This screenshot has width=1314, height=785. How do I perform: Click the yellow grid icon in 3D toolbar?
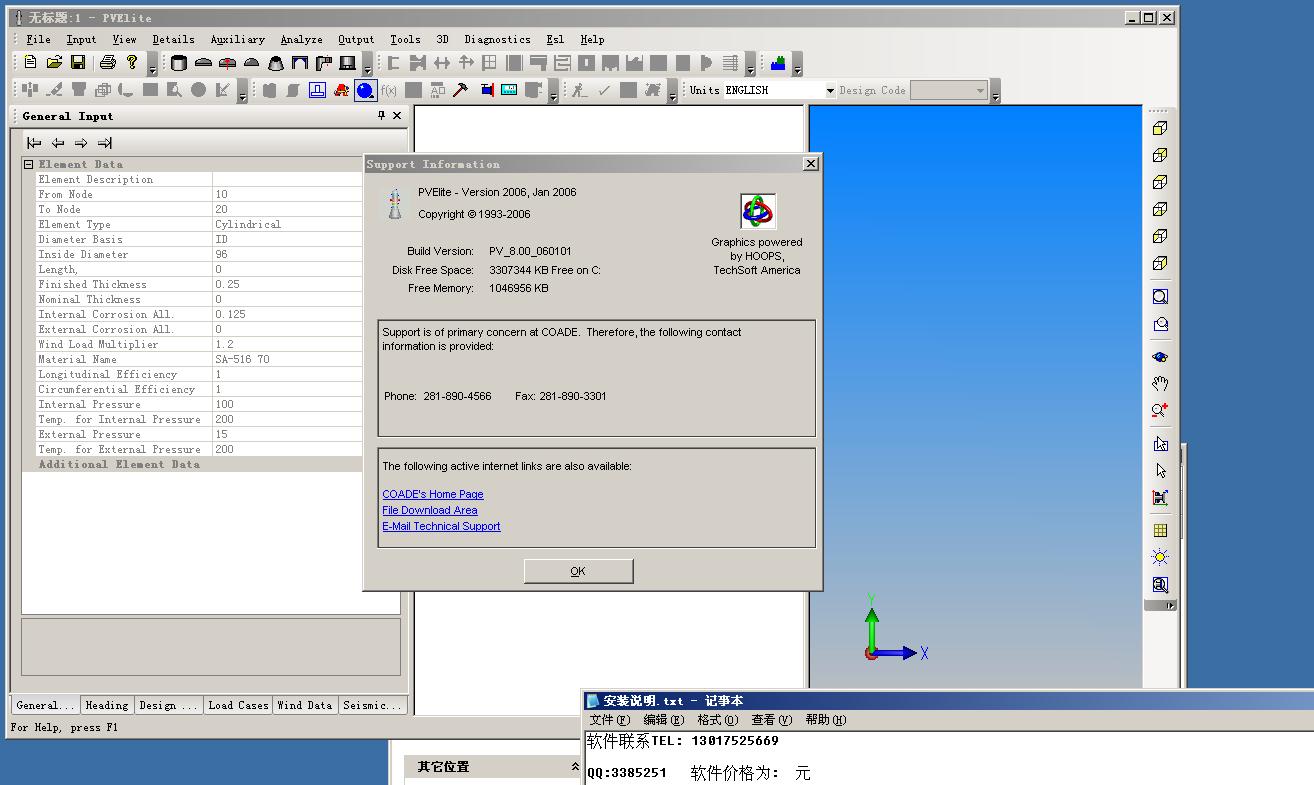point(1160,531)
